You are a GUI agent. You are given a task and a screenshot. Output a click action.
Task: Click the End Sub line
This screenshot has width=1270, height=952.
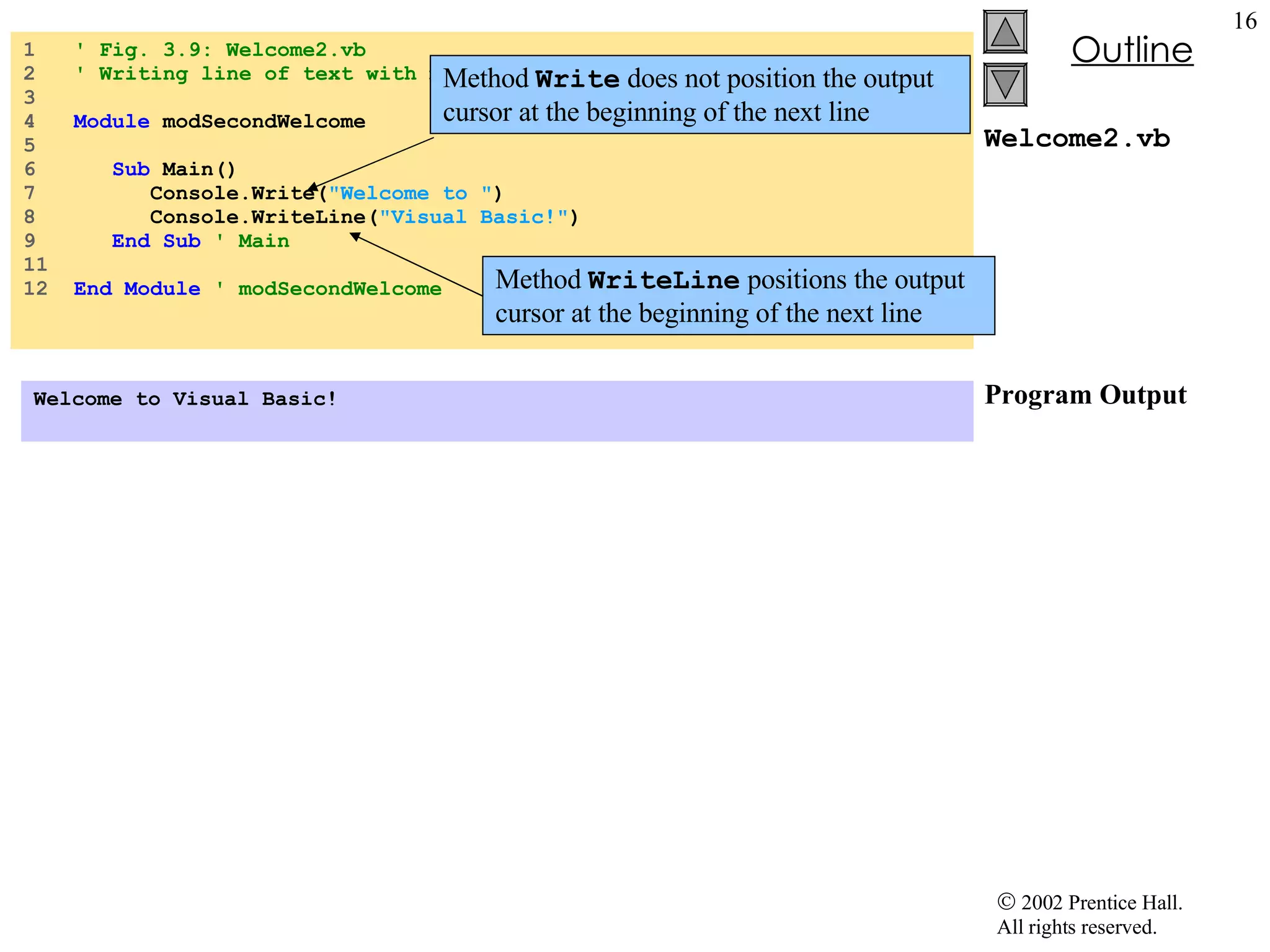(x=200, y=241)
